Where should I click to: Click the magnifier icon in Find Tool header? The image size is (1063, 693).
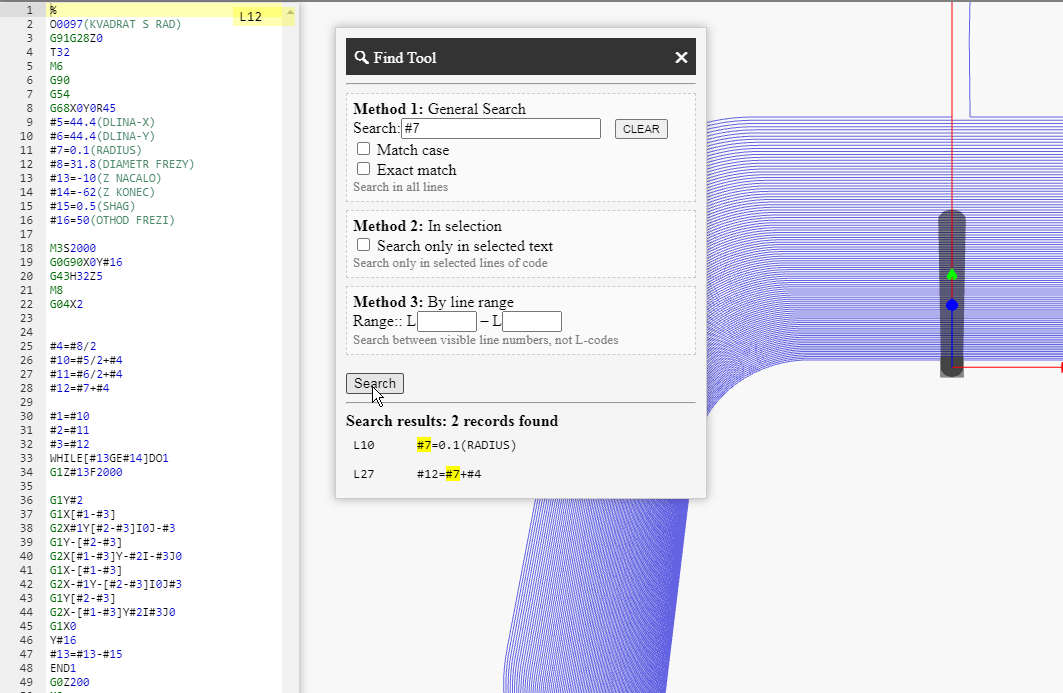tap(361, 58)
